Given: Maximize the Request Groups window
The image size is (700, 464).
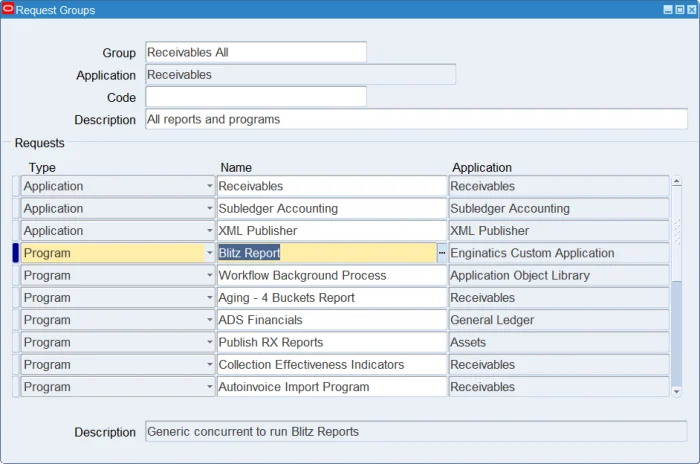Looking at the screenshot, I should click(679, 10).
